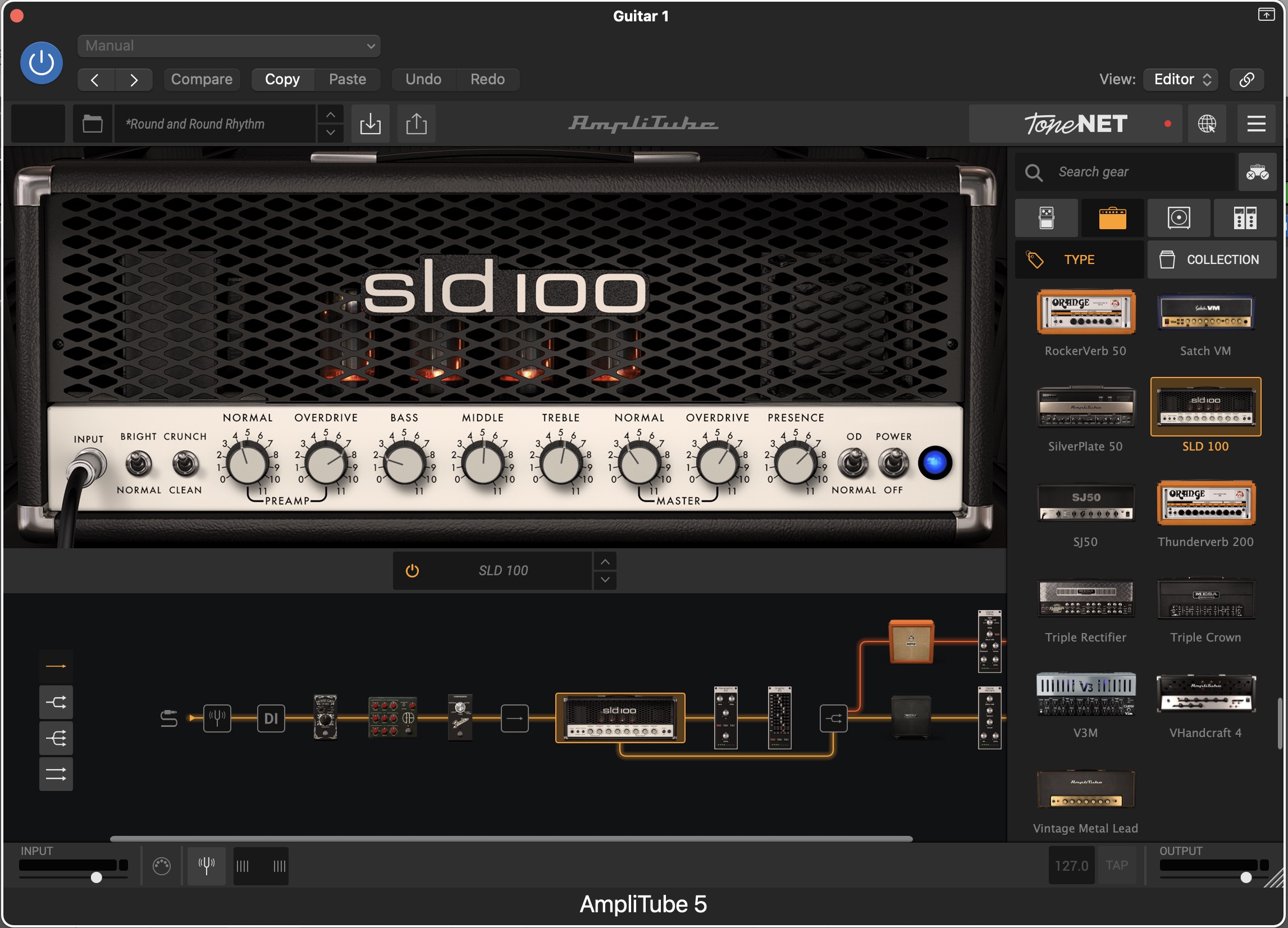
Task: Open the preset browser folder icon
Action: (93, 124)
